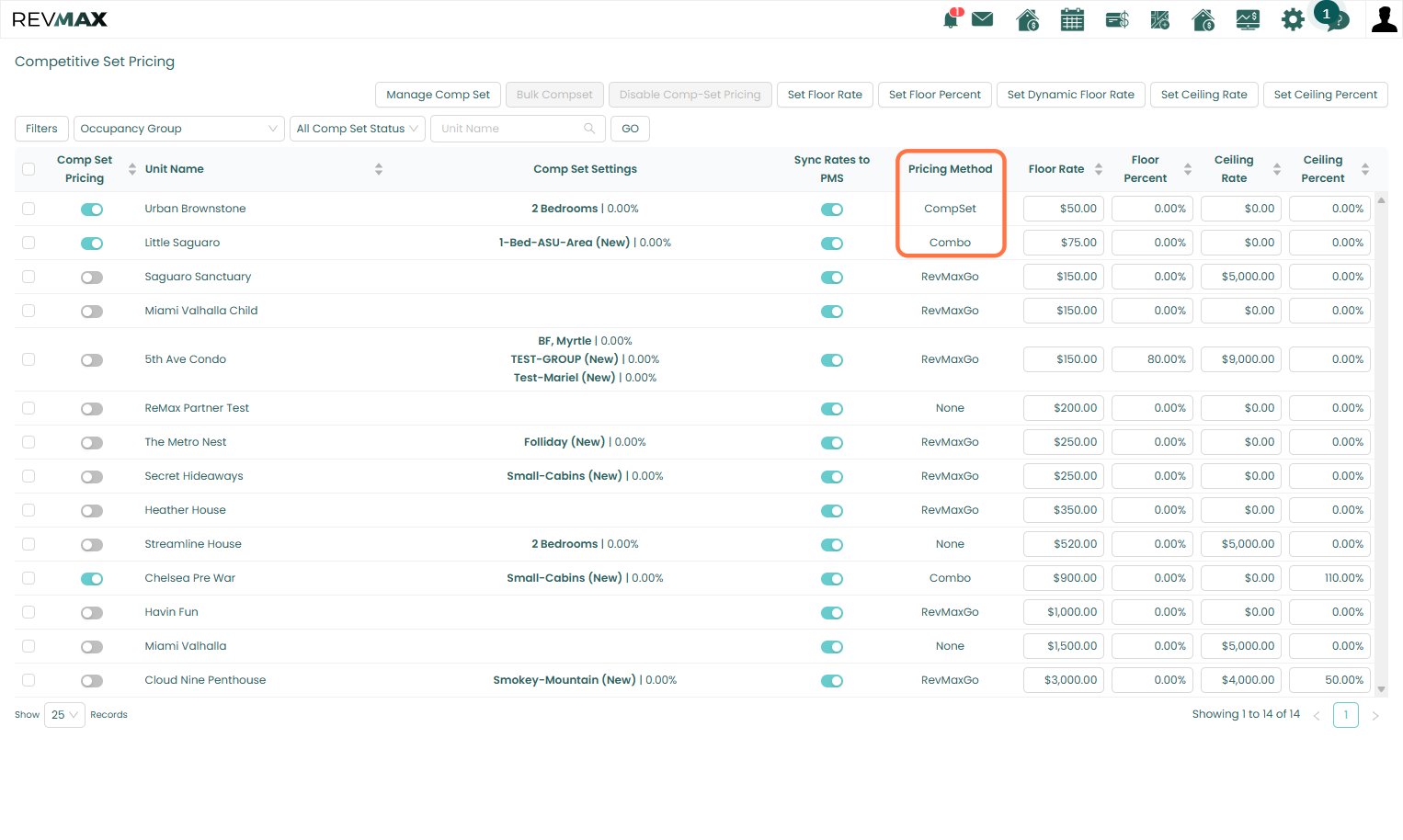Click Disable Comp-Set Pricing button

tap(690, 95)
